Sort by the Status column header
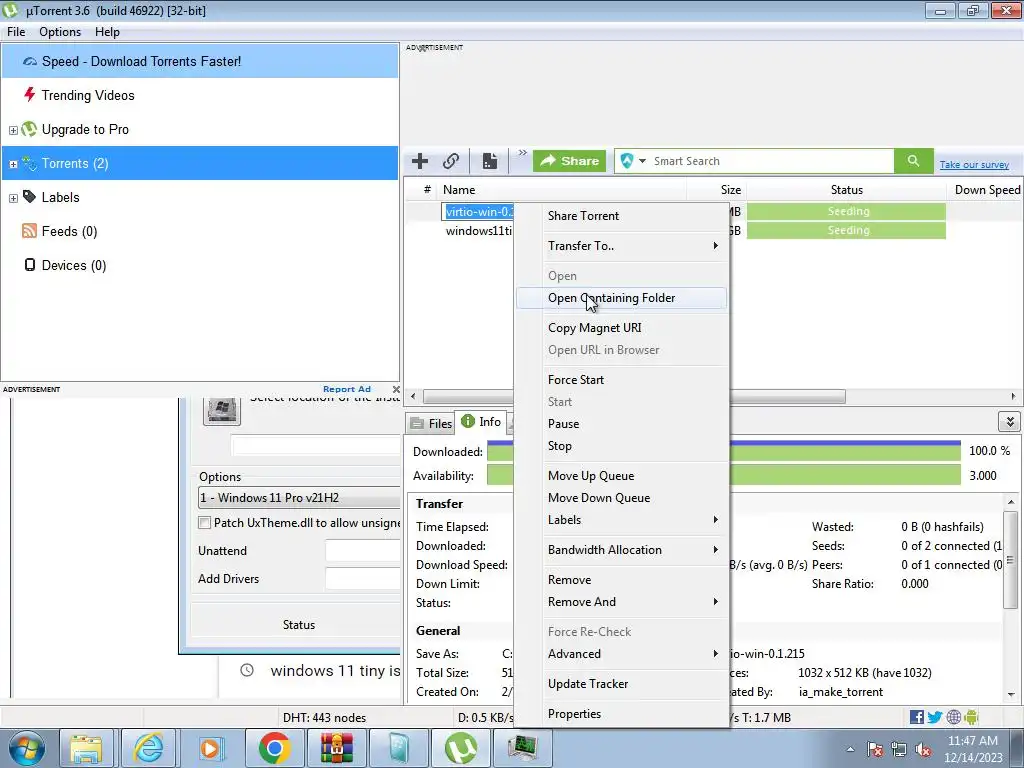Viewport: 1024px width, 768px height. 846,190
